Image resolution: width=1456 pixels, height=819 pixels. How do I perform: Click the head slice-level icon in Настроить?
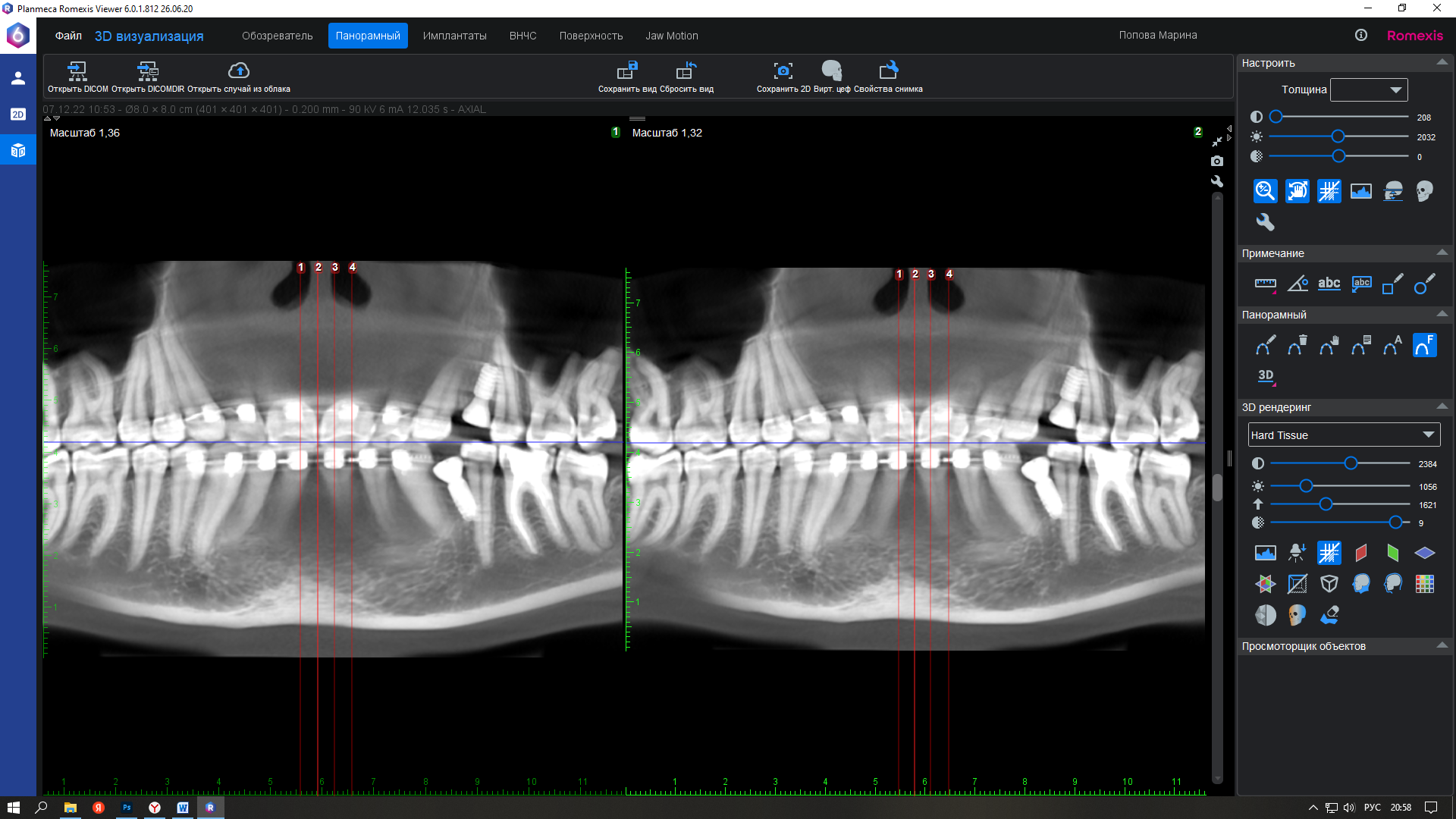tap(1392, 190)
